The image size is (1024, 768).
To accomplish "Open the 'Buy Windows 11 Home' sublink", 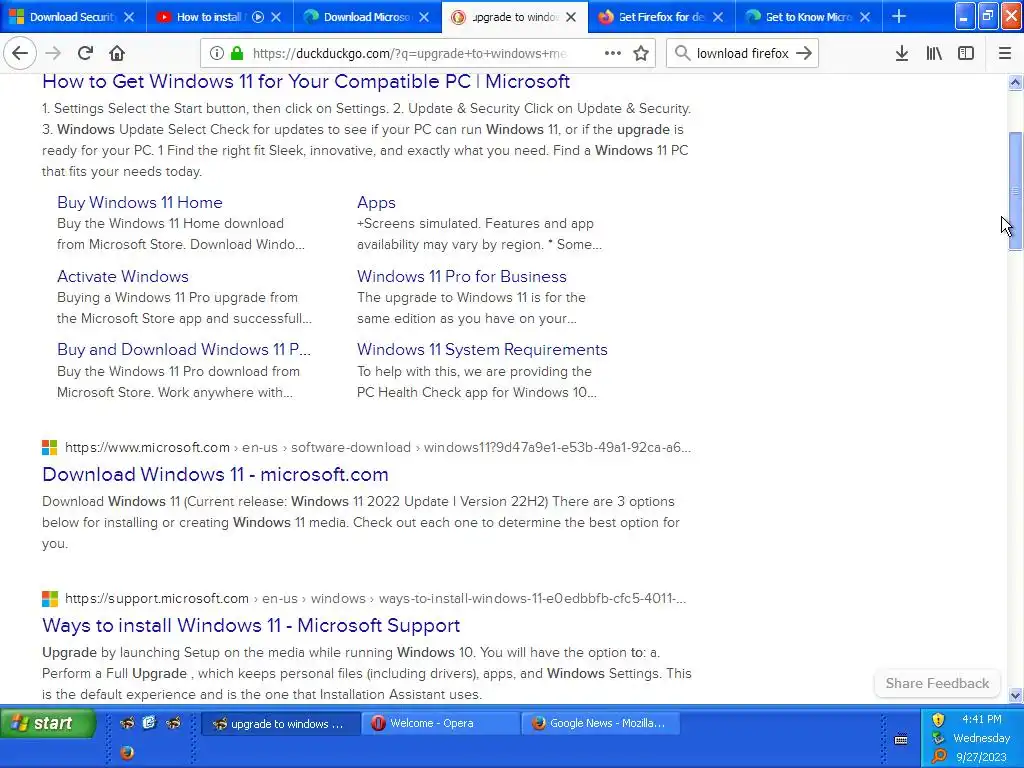I will coord(140,202).
